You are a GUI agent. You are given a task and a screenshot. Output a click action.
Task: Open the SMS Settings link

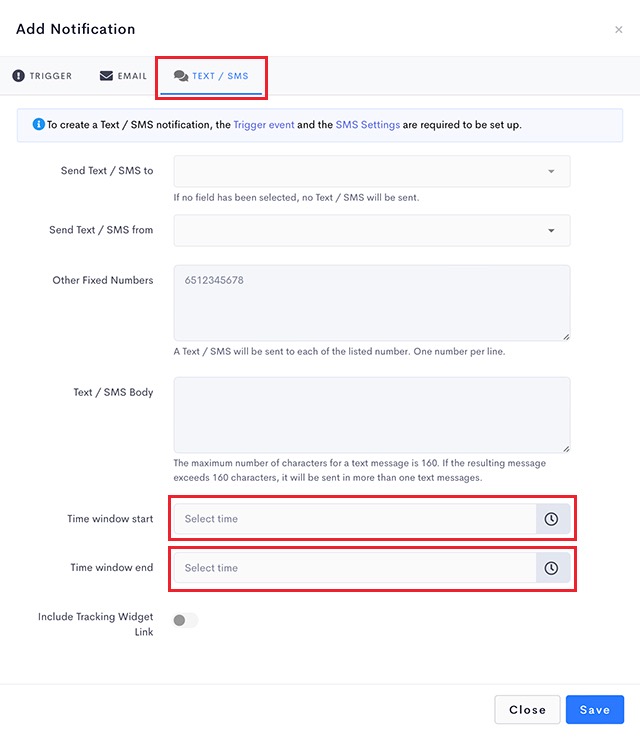coord(368,124)
